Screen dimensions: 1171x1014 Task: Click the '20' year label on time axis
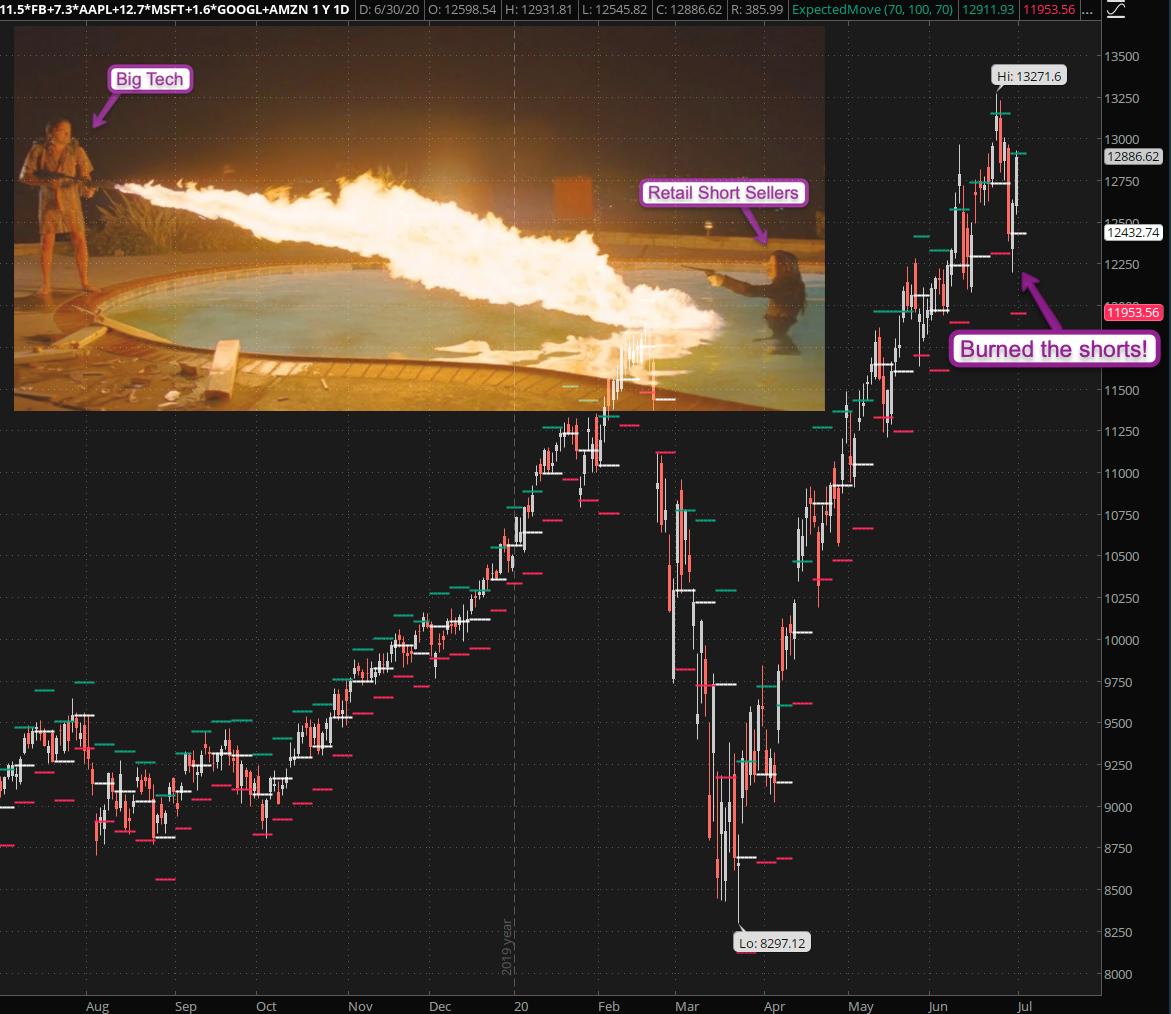pos(521,1007)
